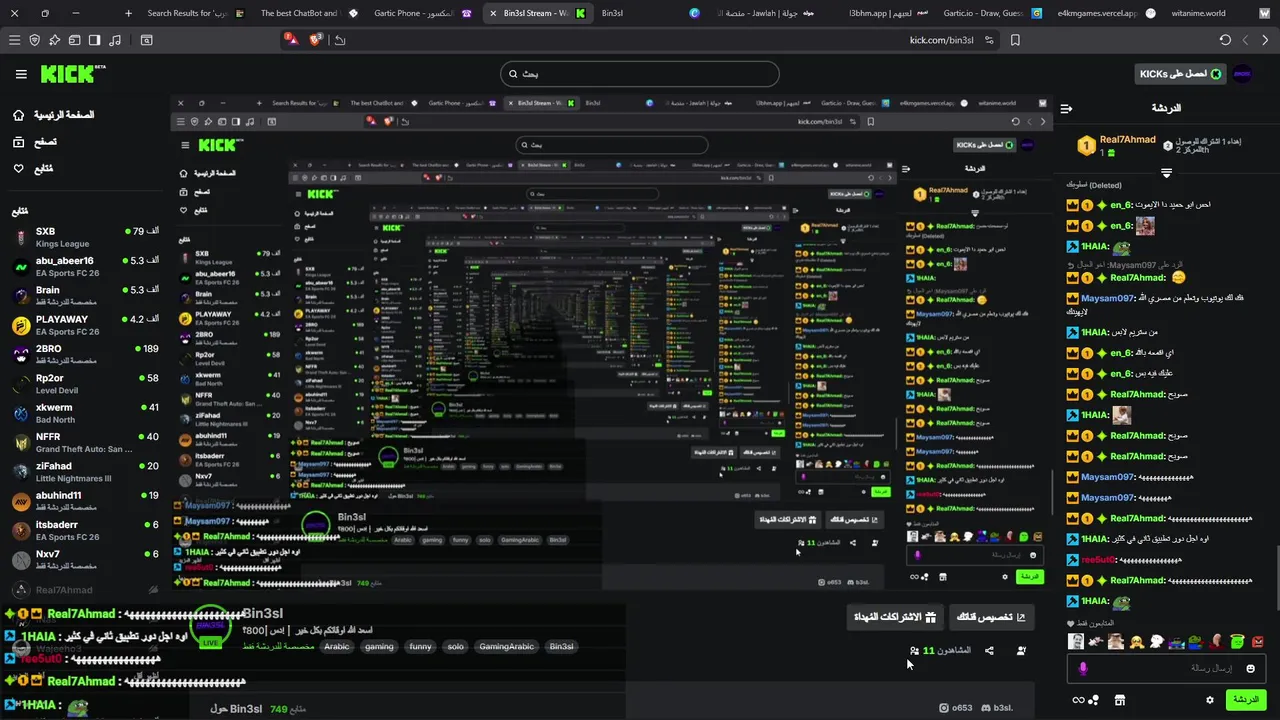Reload the page with refresh icon

(x=1225, y=40)
